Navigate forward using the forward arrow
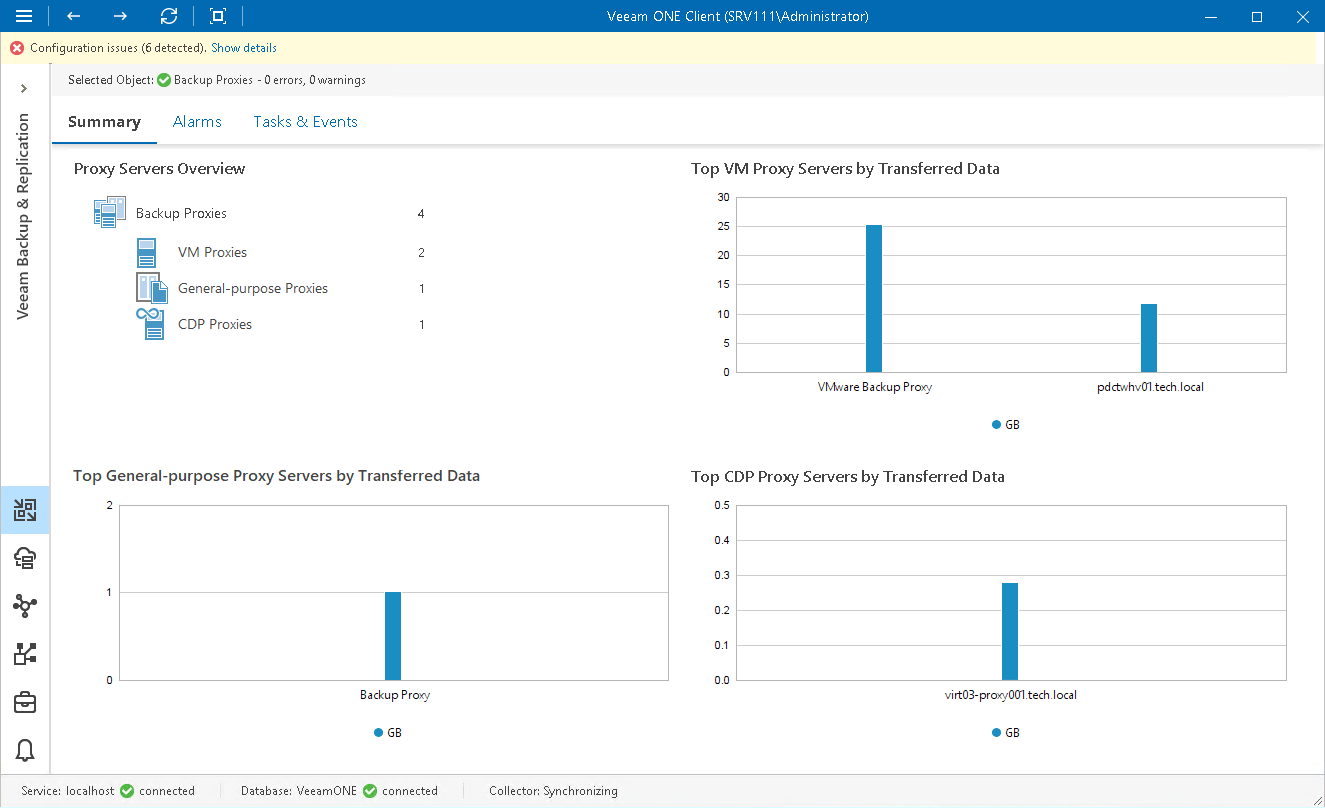 [119, 16]
